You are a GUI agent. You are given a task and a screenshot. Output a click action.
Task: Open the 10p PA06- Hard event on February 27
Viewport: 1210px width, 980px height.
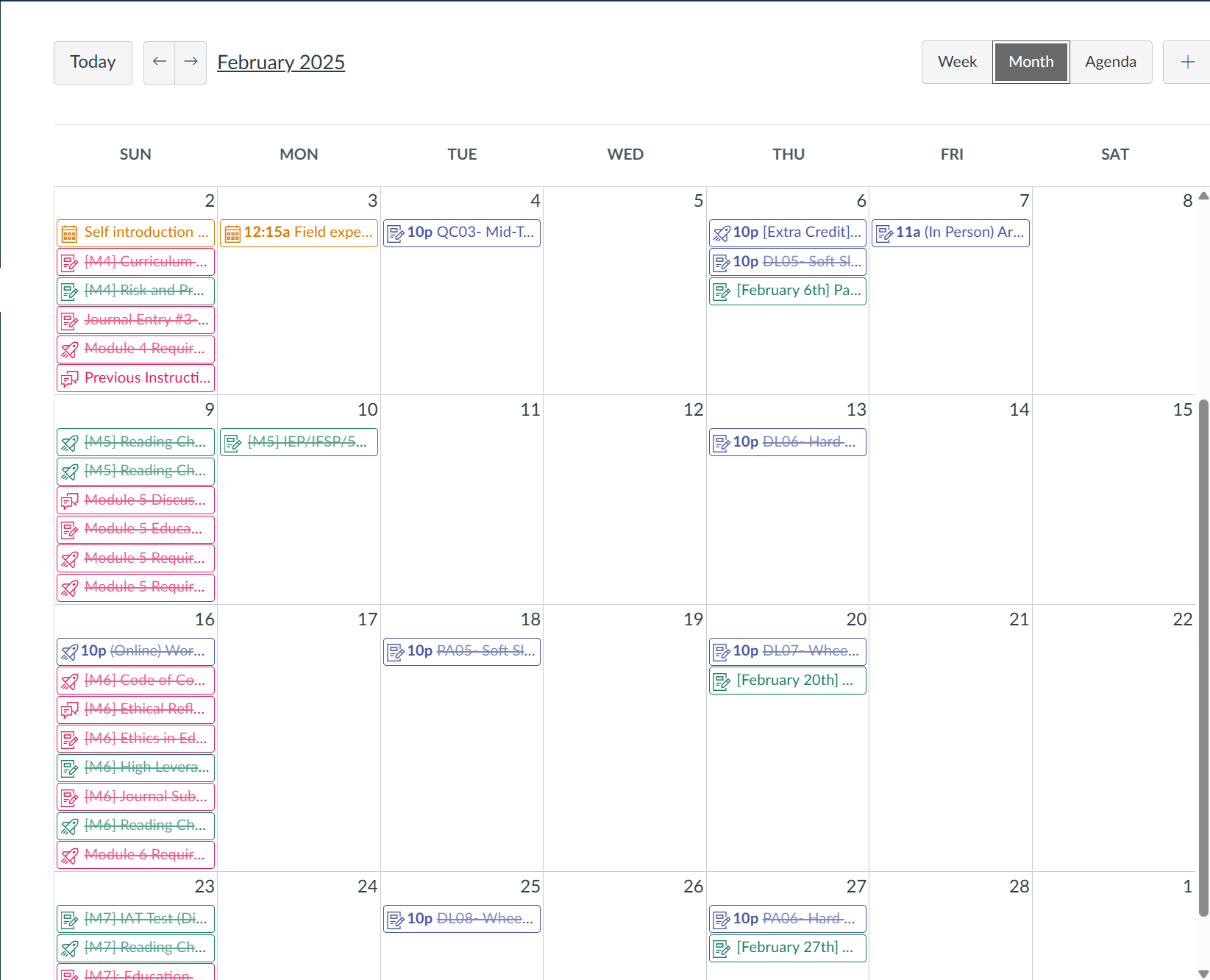[x=787, y=919]
